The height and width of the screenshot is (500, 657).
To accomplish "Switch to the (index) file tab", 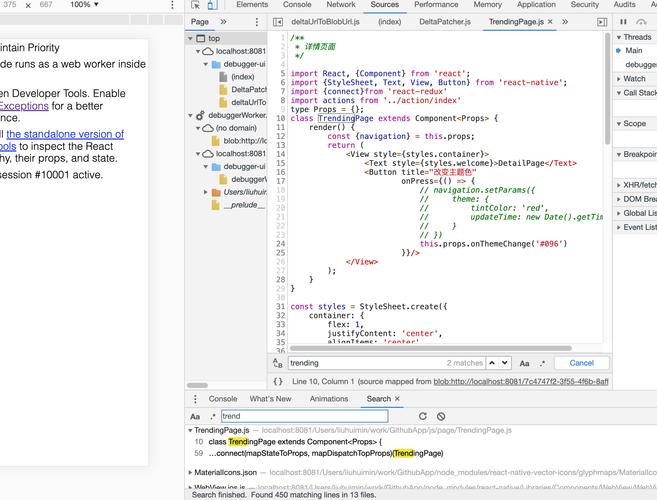I will point(389,22).
